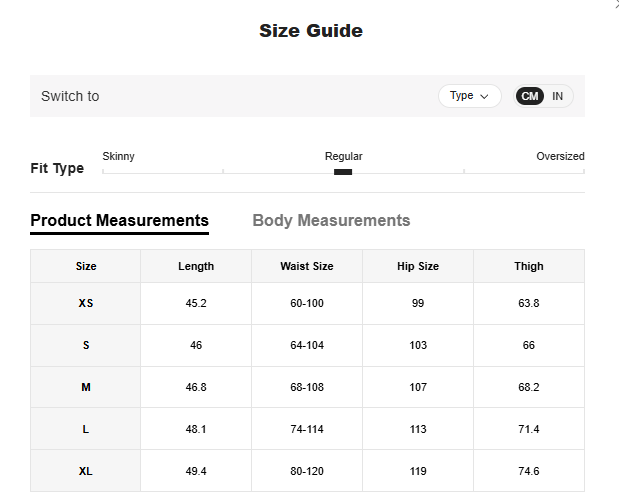The width and height of the screenshot is (619, 501).
Task: Click the Size column header
Action: (x=86, y=266)
